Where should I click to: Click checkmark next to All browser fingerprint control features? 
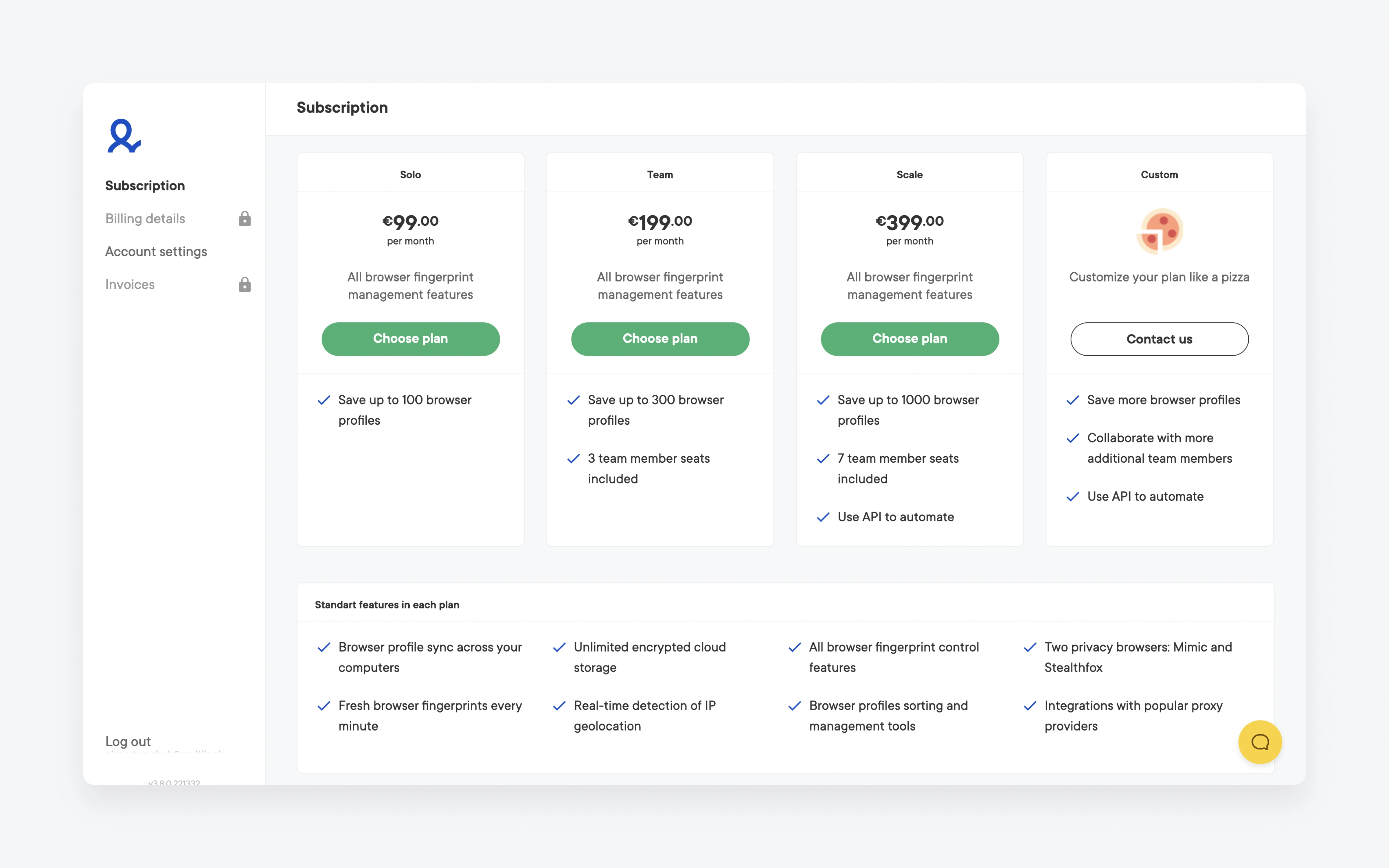[x=794, y=648]
